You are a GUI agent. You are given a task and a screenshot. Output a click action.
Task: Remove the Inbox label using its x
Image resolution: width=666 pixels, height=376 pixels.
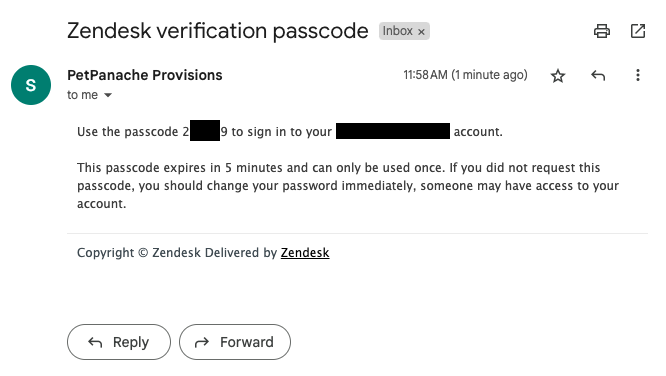coord(421,32)
